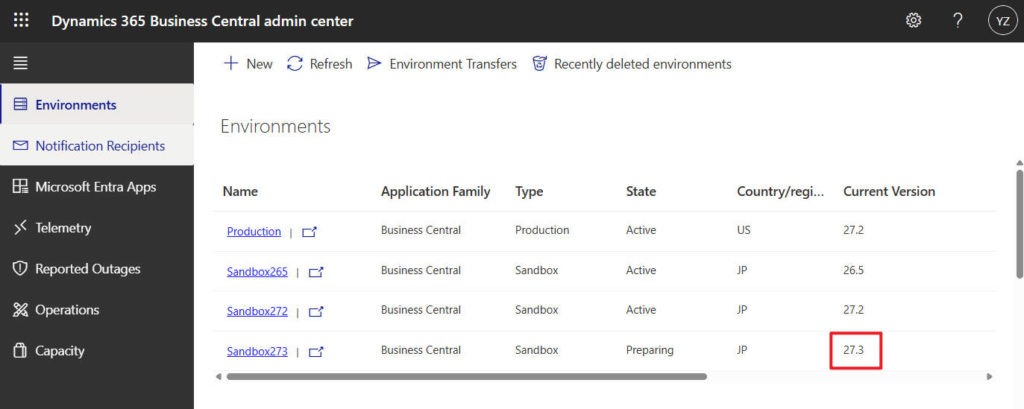Open the YZ account avatar
The image size is (1024, 409).
1001,20
